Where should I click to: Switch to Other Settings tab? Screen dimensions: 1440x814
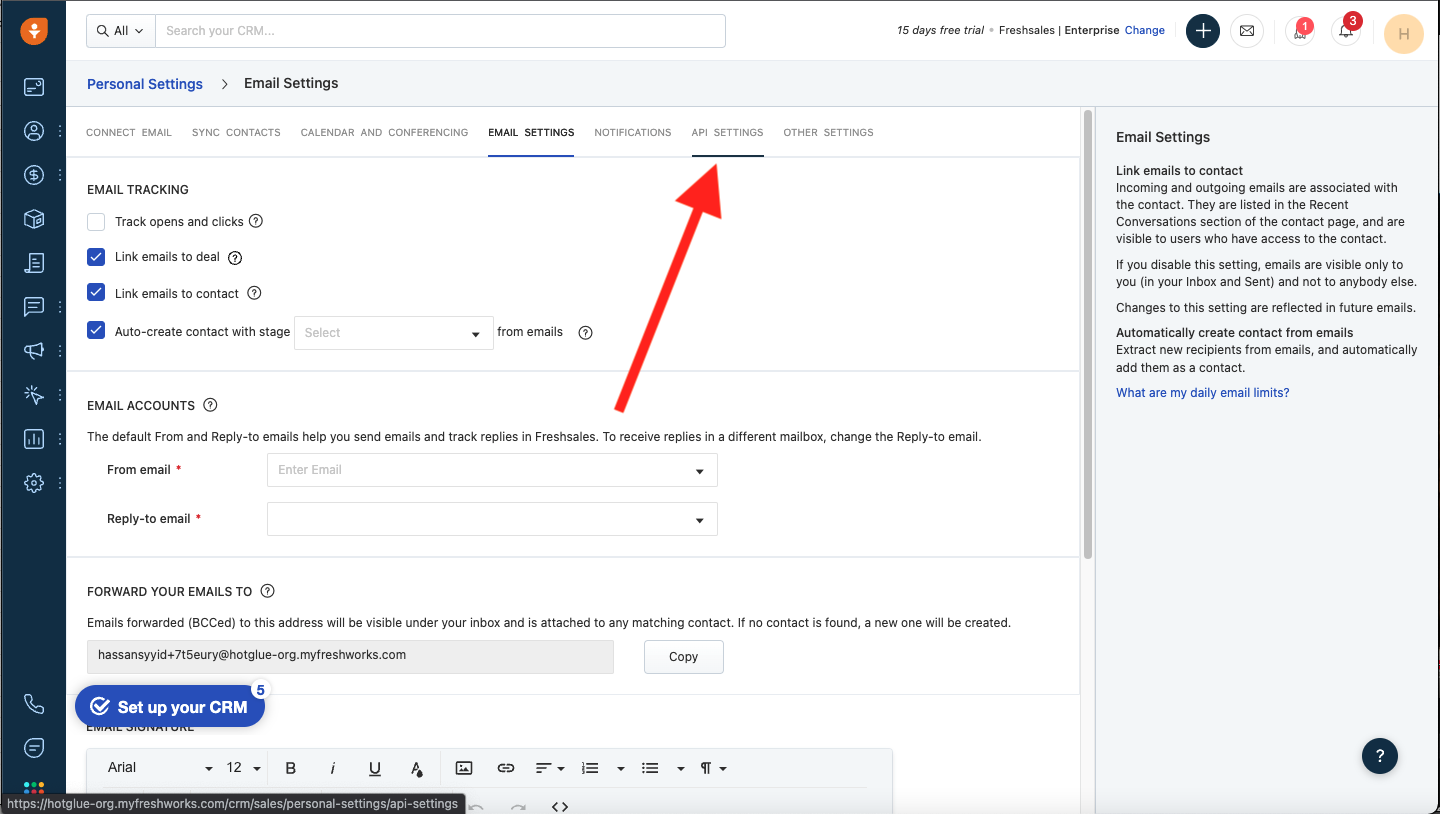tap(829, 132)
